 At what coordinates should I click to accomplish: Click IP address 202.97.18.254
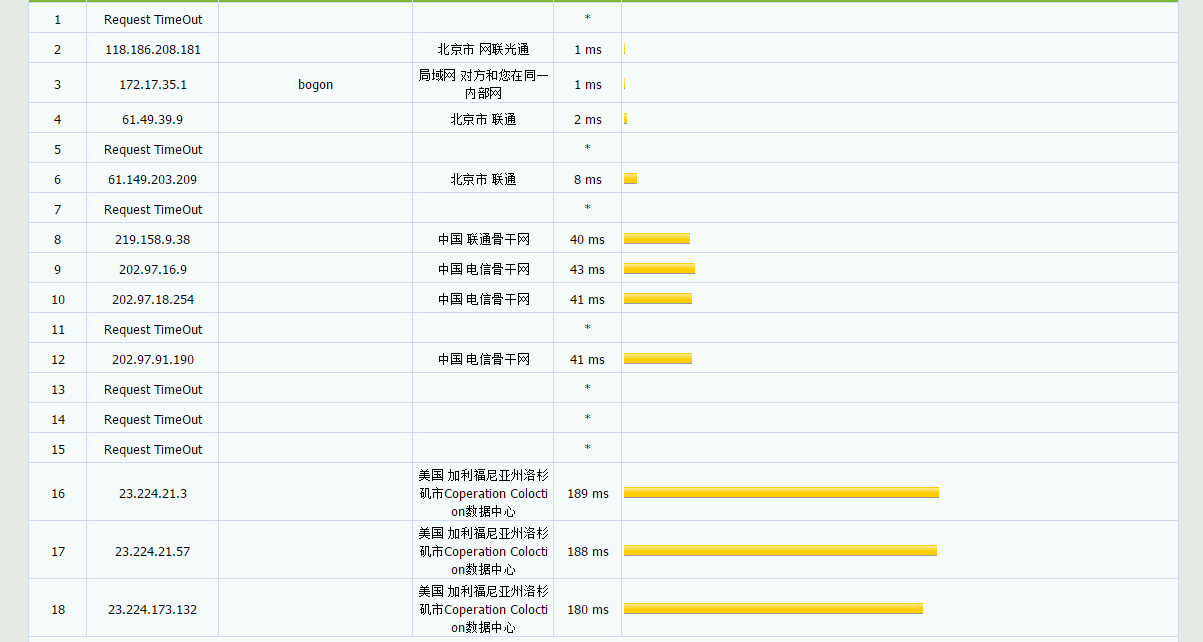point(153,299)
